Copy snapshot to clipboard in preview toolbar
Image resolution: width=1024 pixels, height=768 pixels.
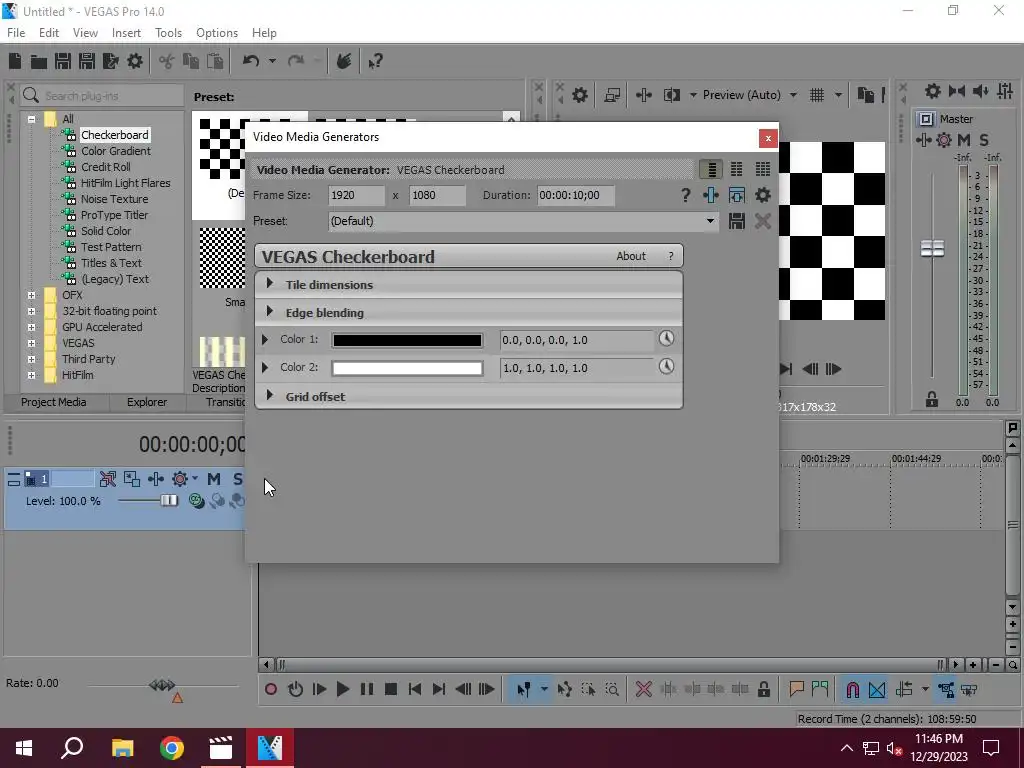[x=865, y=95]
